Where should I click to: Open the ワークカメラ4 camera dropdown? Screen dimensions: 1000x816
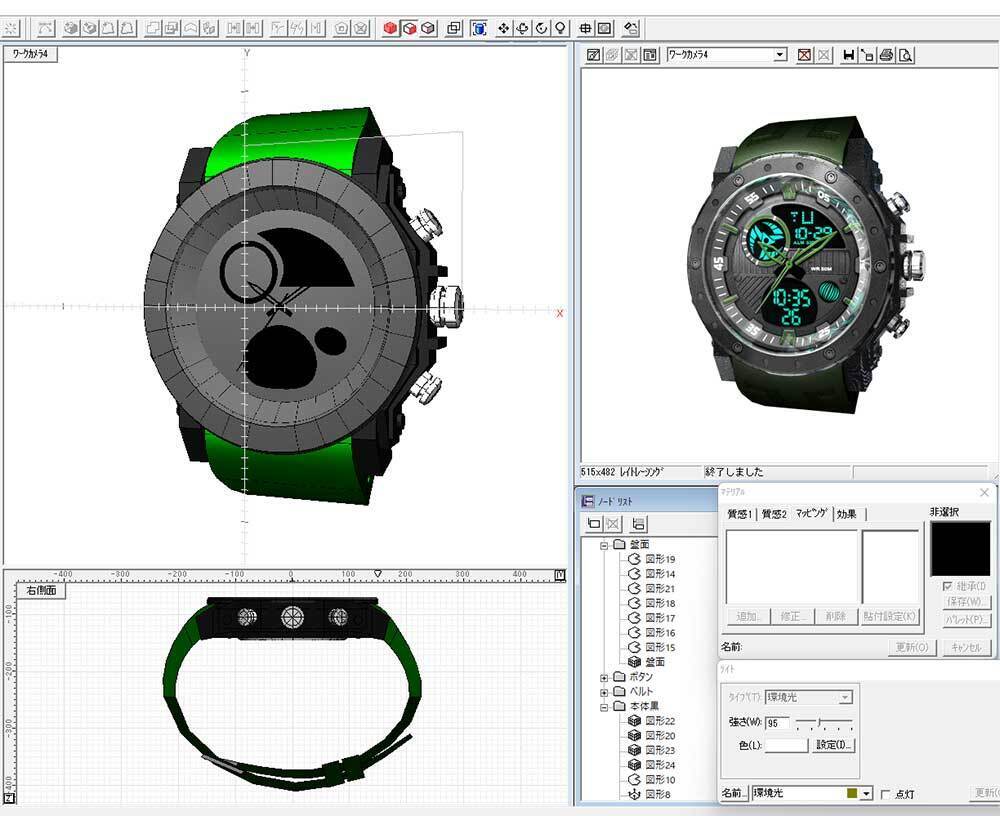780,55
